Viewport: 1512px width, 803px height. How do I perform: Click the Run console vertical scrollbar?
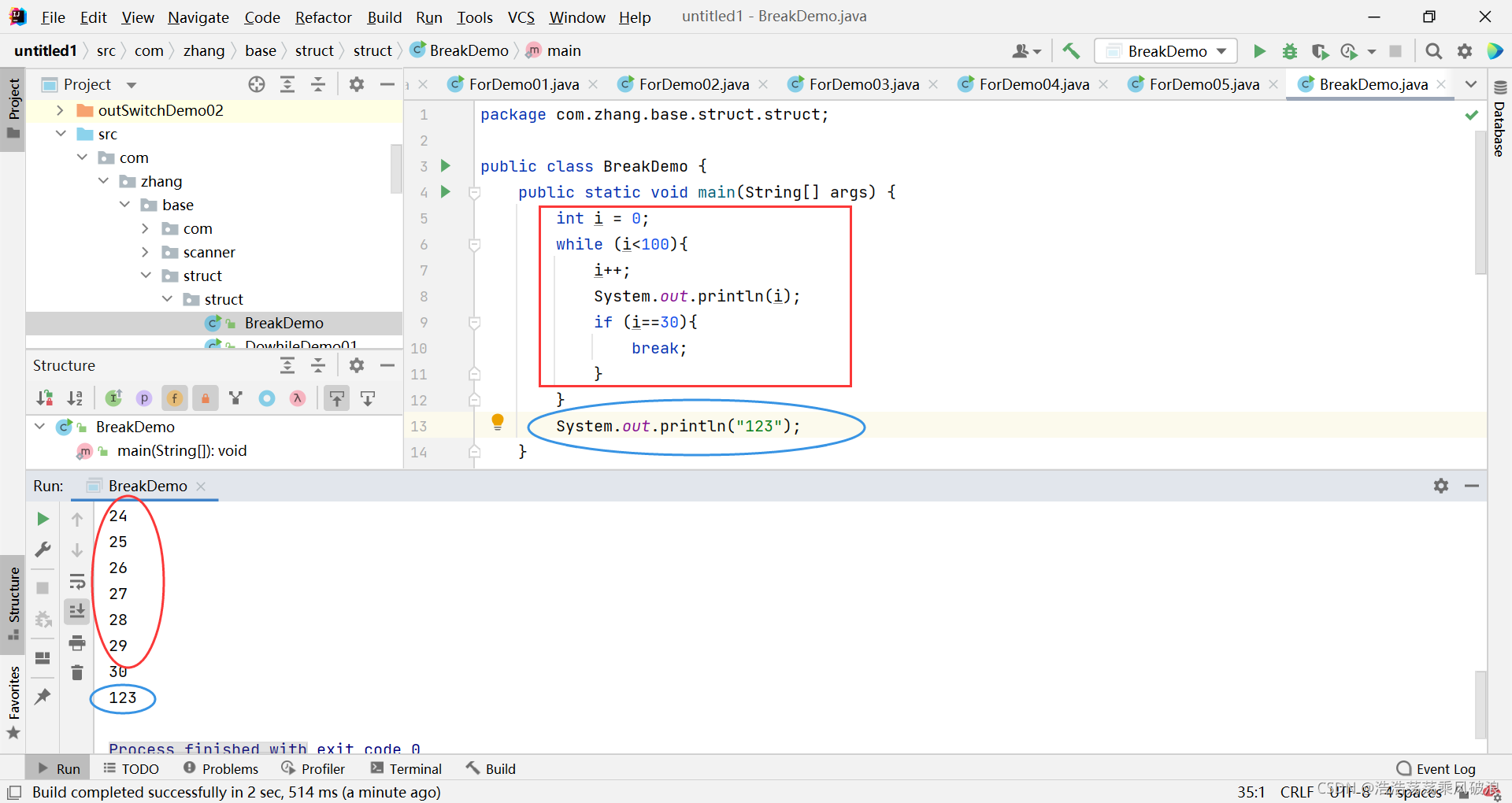coord(1480,704)
